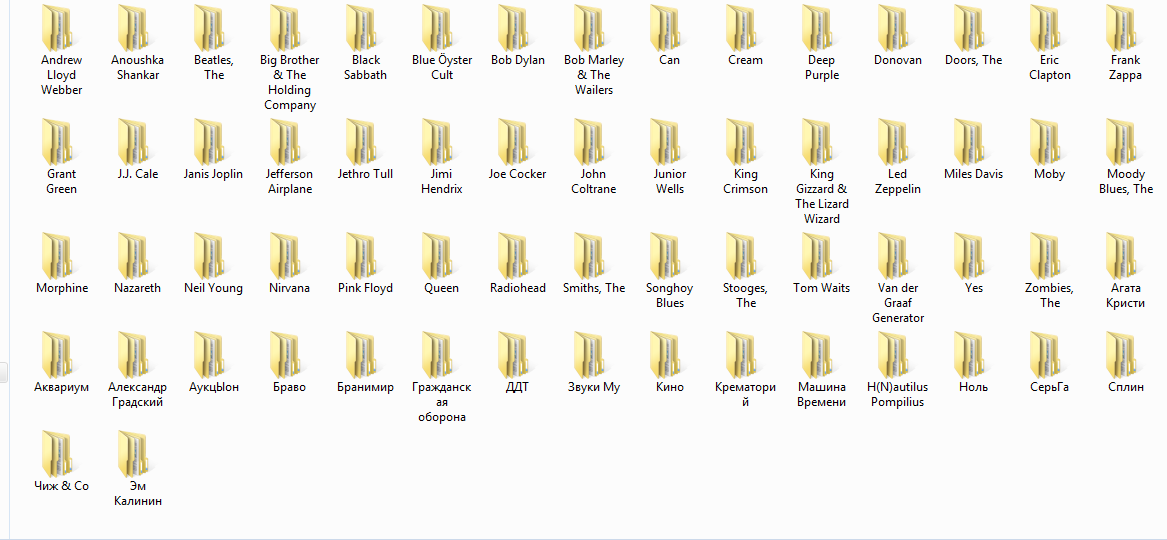This screenshot has width=1167, height=540.
Task: Click the Tom Waits folder icon
Action: (817, 255)
